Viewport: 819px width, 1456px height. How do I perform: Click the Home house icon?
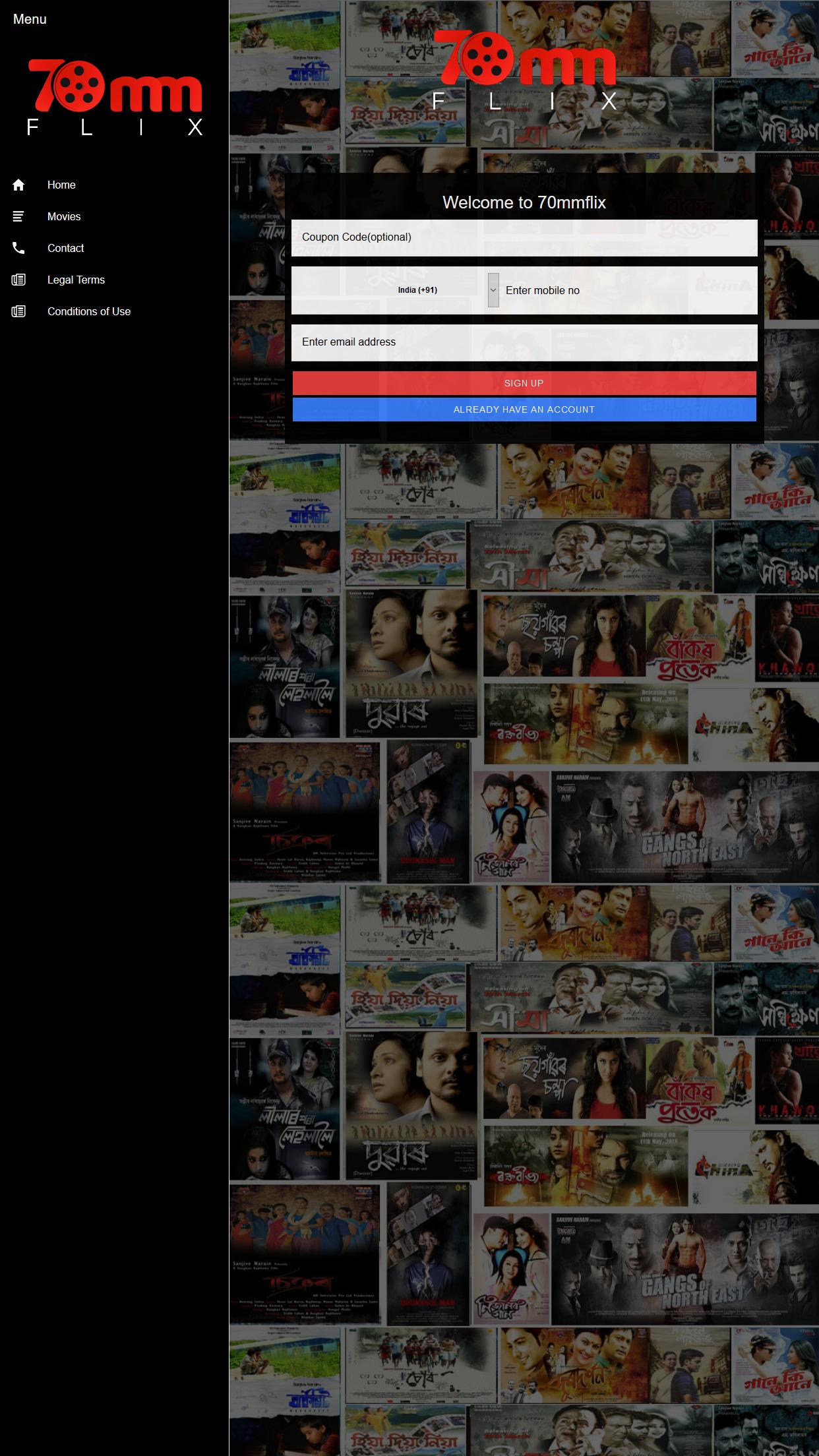point(18,185)
